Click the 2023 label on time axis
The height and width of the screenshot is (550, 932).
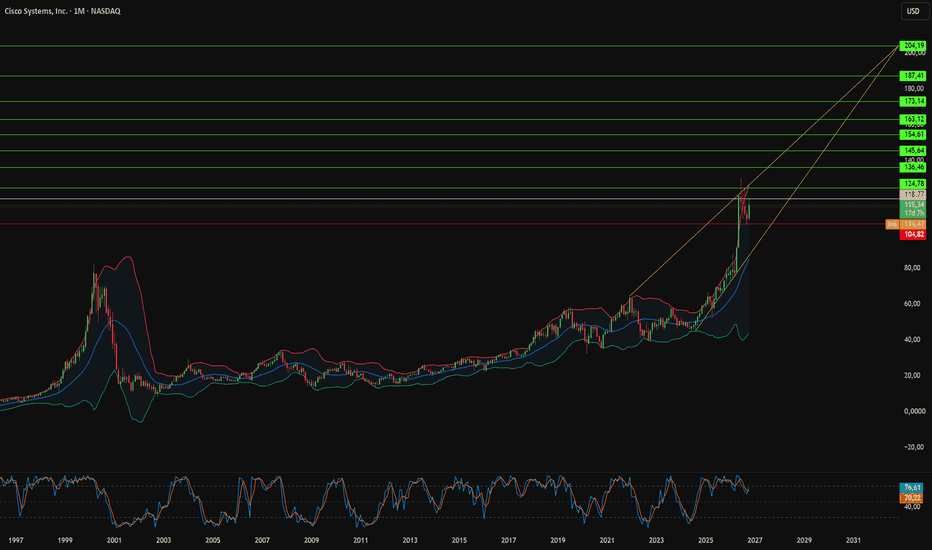click(x=656, y=540)
